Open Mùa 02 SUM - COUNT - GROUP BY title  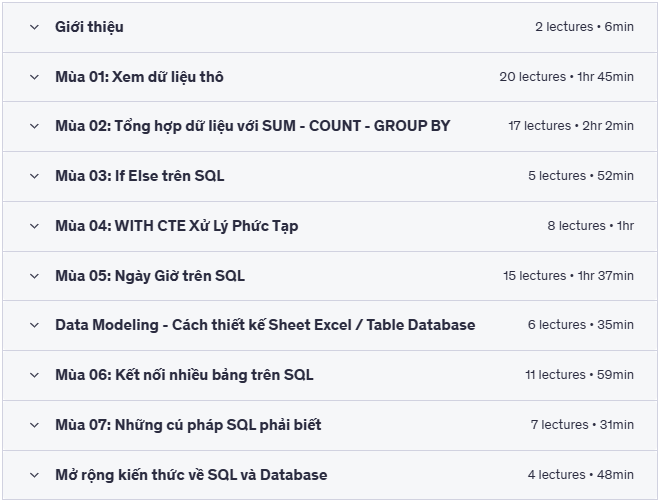[253, 126]
